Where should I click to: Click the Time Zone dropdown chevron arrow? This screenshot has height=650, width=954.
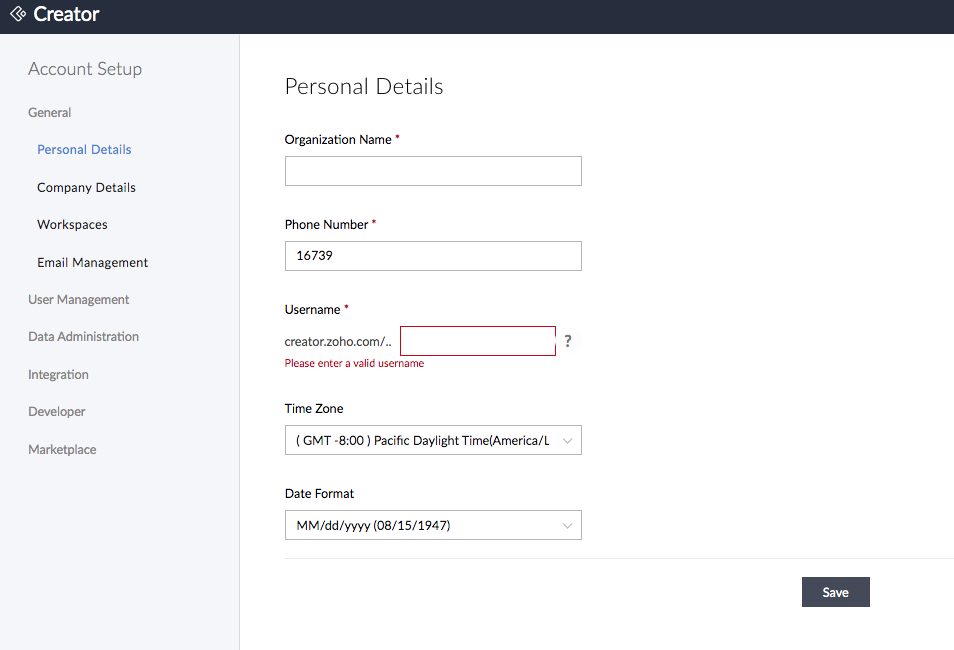tap(568, 441)
